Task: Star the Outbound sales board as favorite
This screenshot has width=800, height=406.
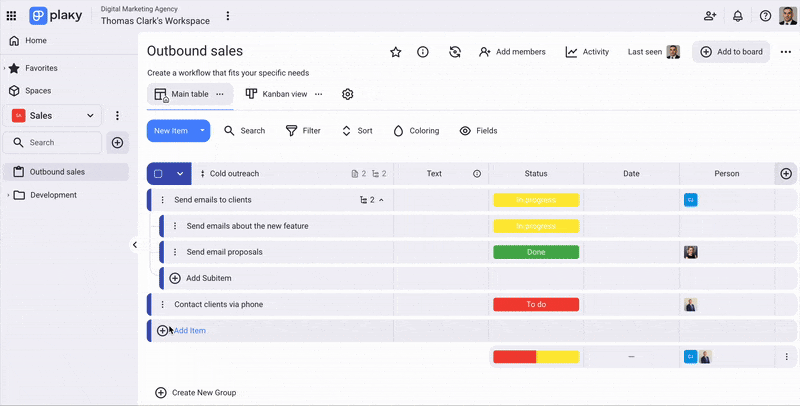Action: (x=395, y=52)
